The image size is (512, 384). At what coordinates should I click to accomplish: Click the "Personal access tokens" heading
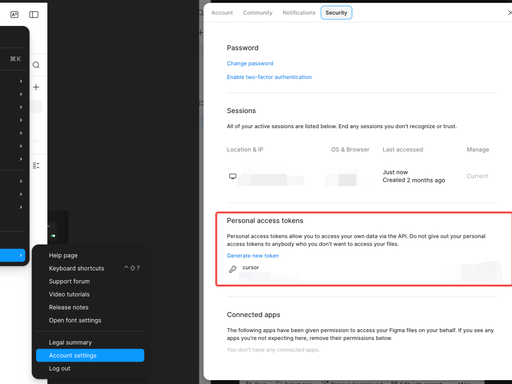[x=265, y=221]
